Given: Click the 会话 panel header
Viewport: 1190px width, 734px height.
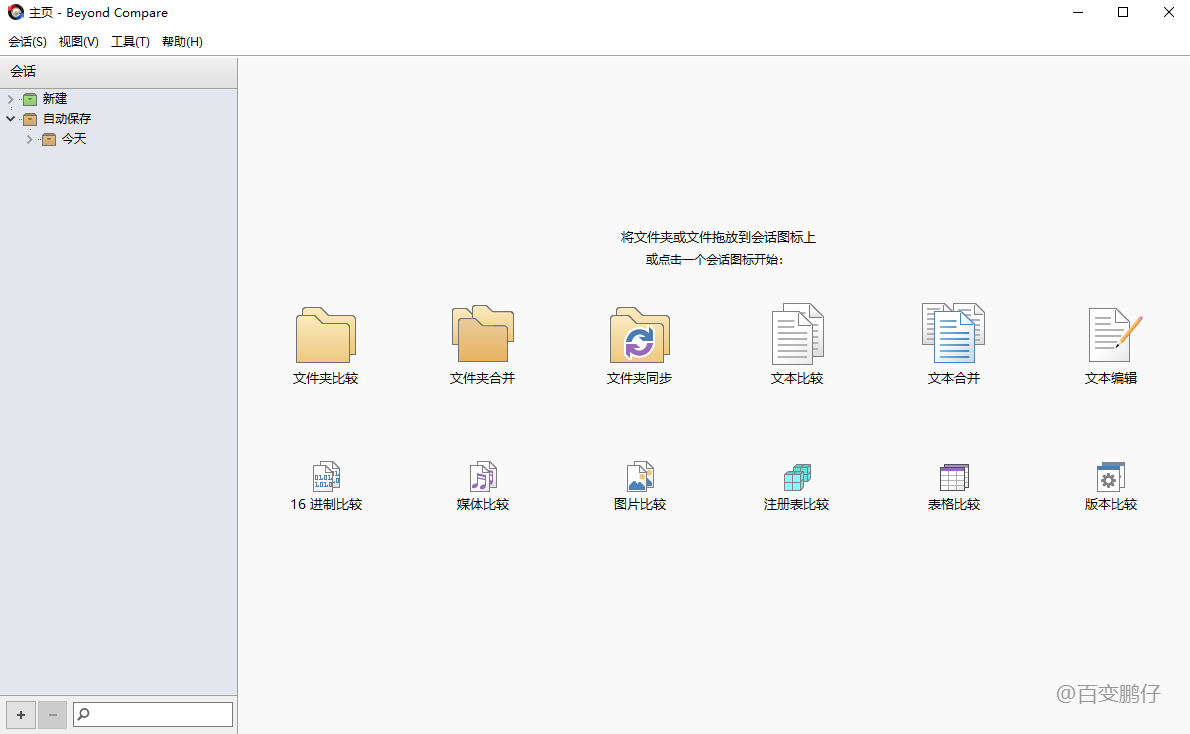Looking at the screenshot, I should click(118, 72).
